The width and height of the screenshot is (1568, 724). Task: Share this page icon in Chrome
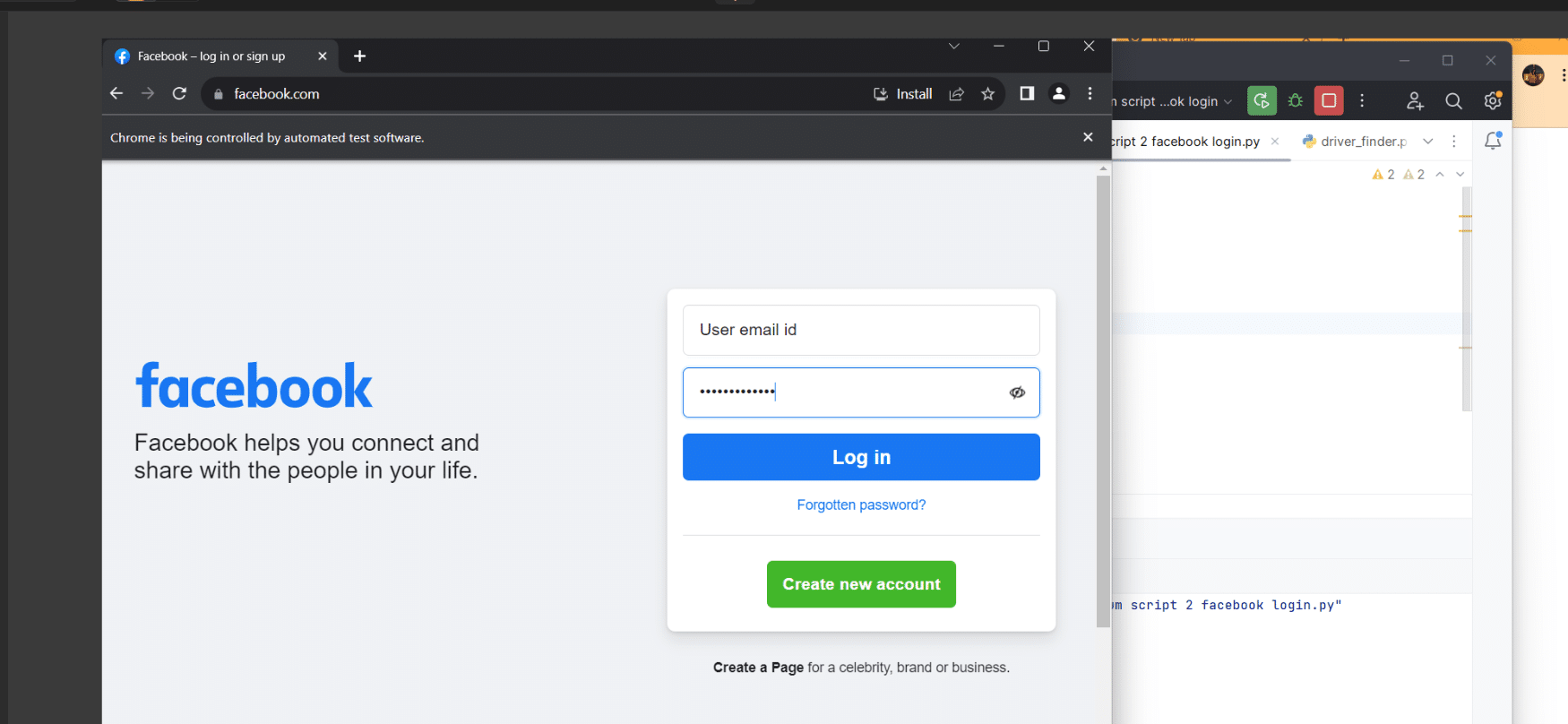(957, 94)
